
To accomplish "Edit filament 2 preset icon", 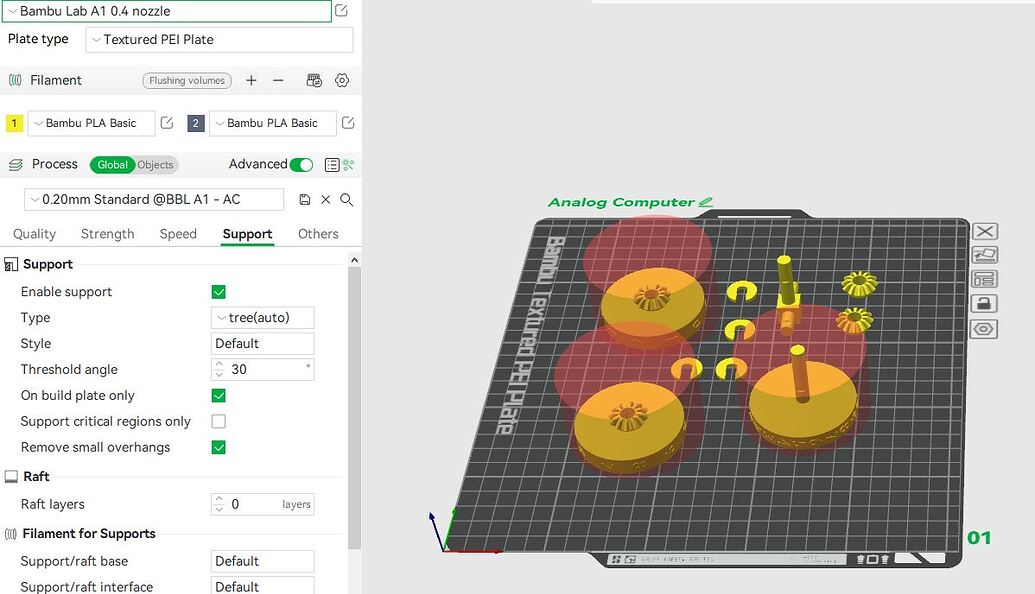I will pyautogui.click(x=348, y=123).
